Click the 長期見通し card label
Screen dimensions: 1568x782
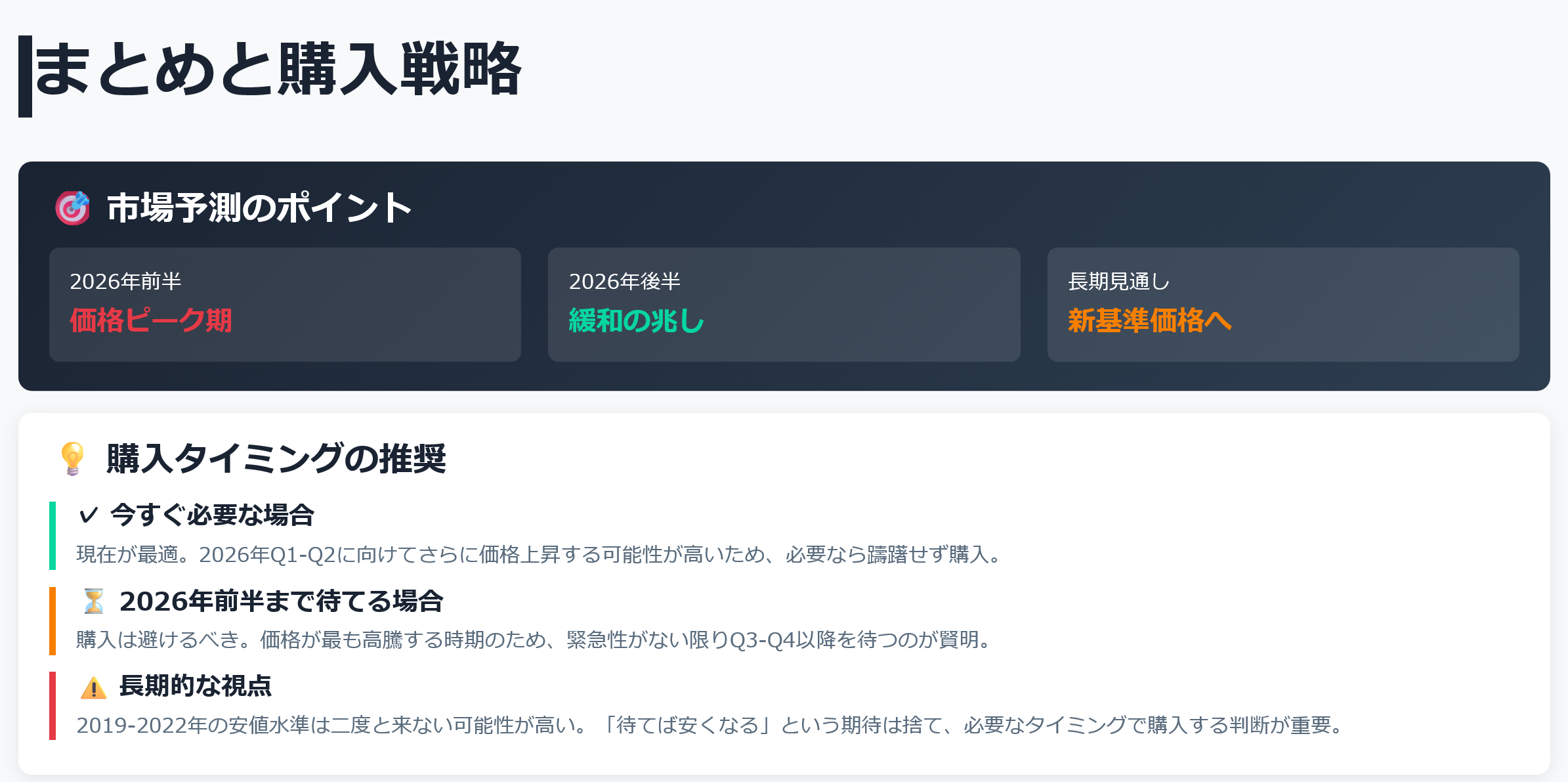click(1118, 282)
